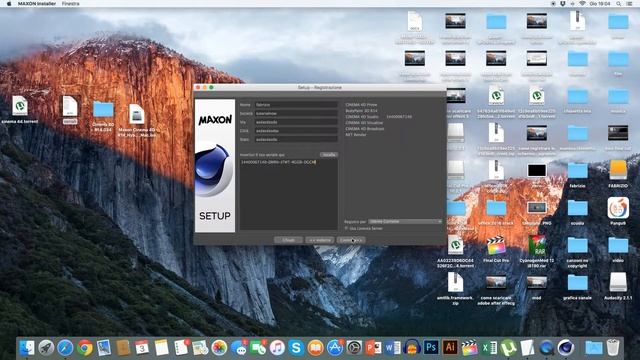Click inside the serial numbers text area
The image size is (640, 360).
pyautogui.click(x=289, y=194)
